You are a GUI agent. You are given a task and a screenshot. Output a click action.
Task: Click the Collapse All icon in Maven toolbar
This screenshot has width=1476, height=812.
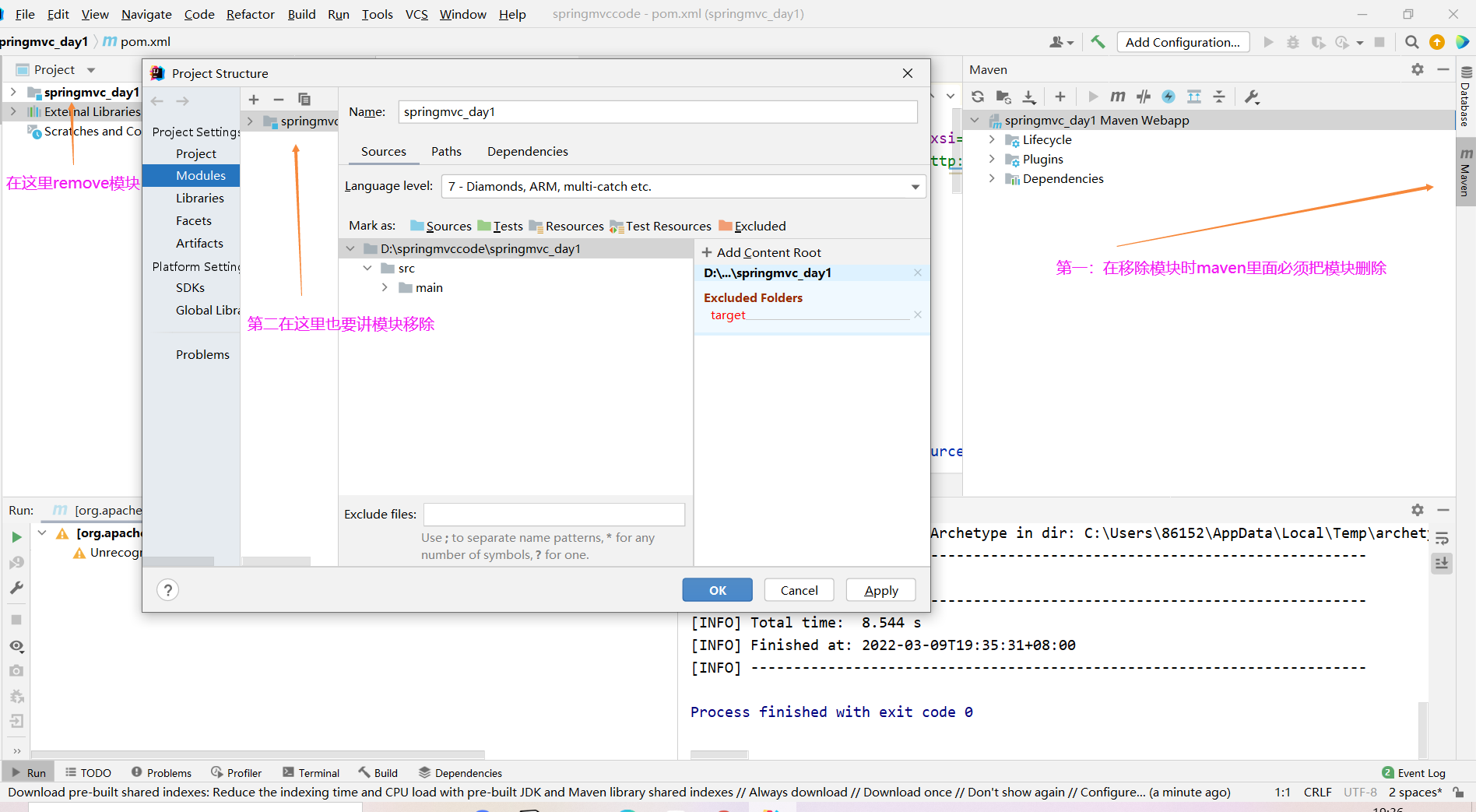coord(1219,97)
